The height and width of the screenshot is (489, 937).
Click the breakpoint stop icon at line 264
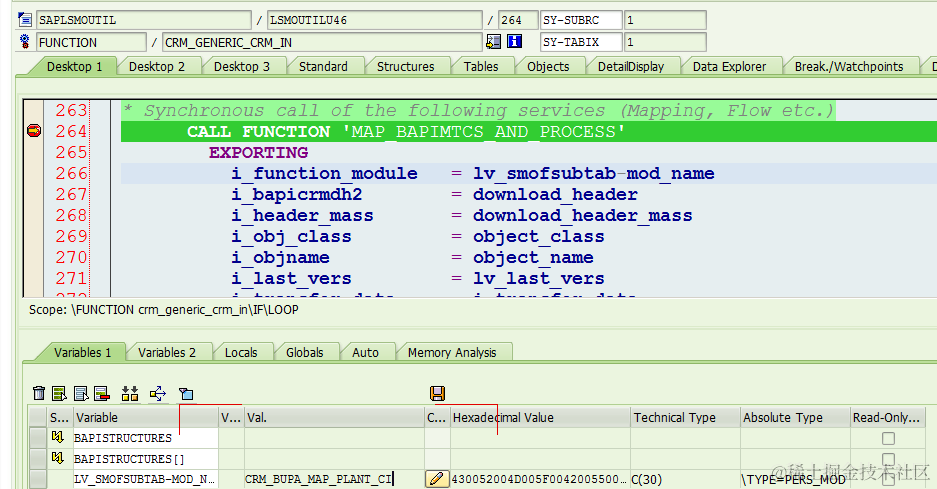click(34, 131)
